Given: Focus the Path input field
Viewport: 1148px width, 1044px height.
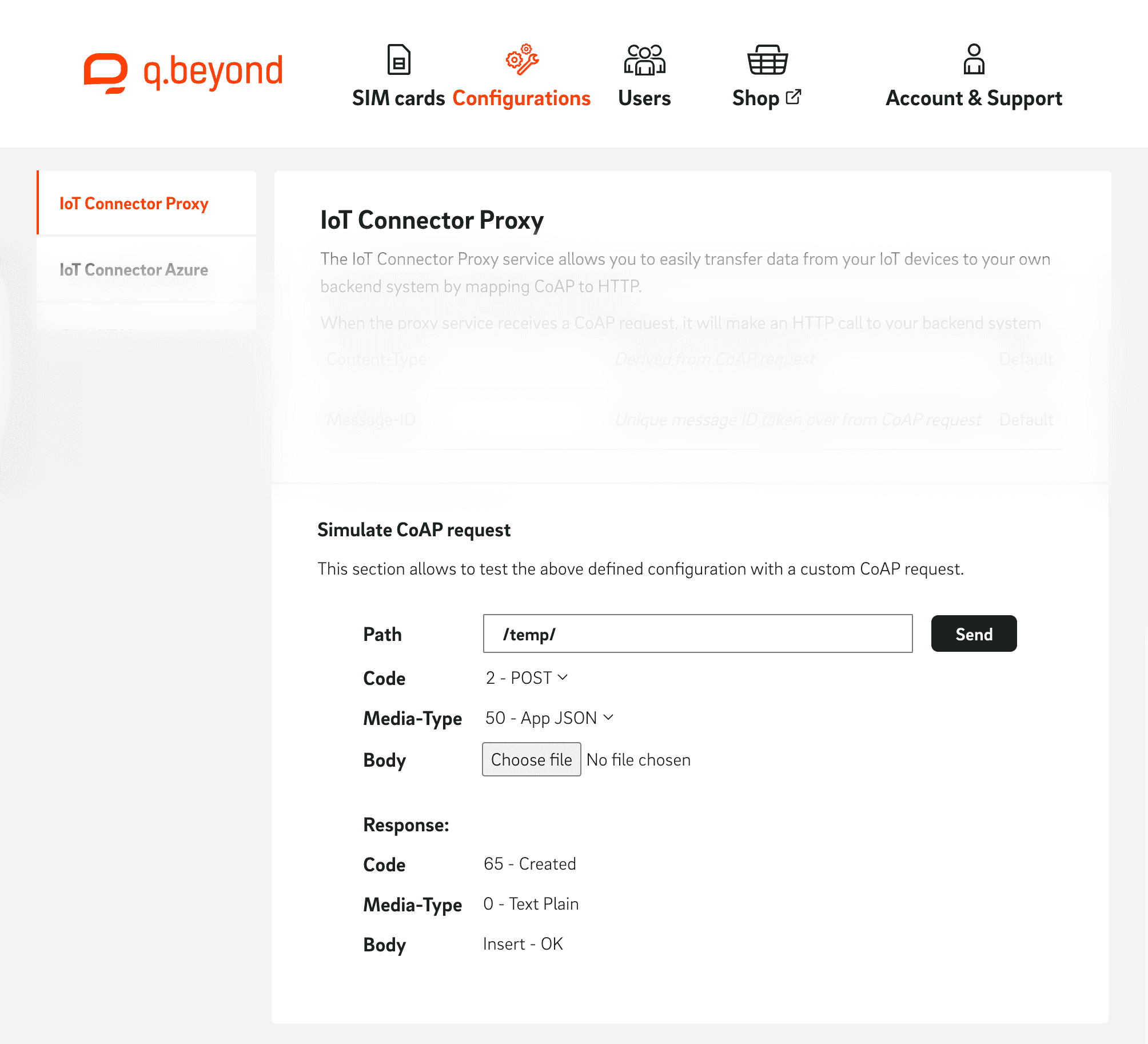Looking at the screenshot, I should (697, 633).
